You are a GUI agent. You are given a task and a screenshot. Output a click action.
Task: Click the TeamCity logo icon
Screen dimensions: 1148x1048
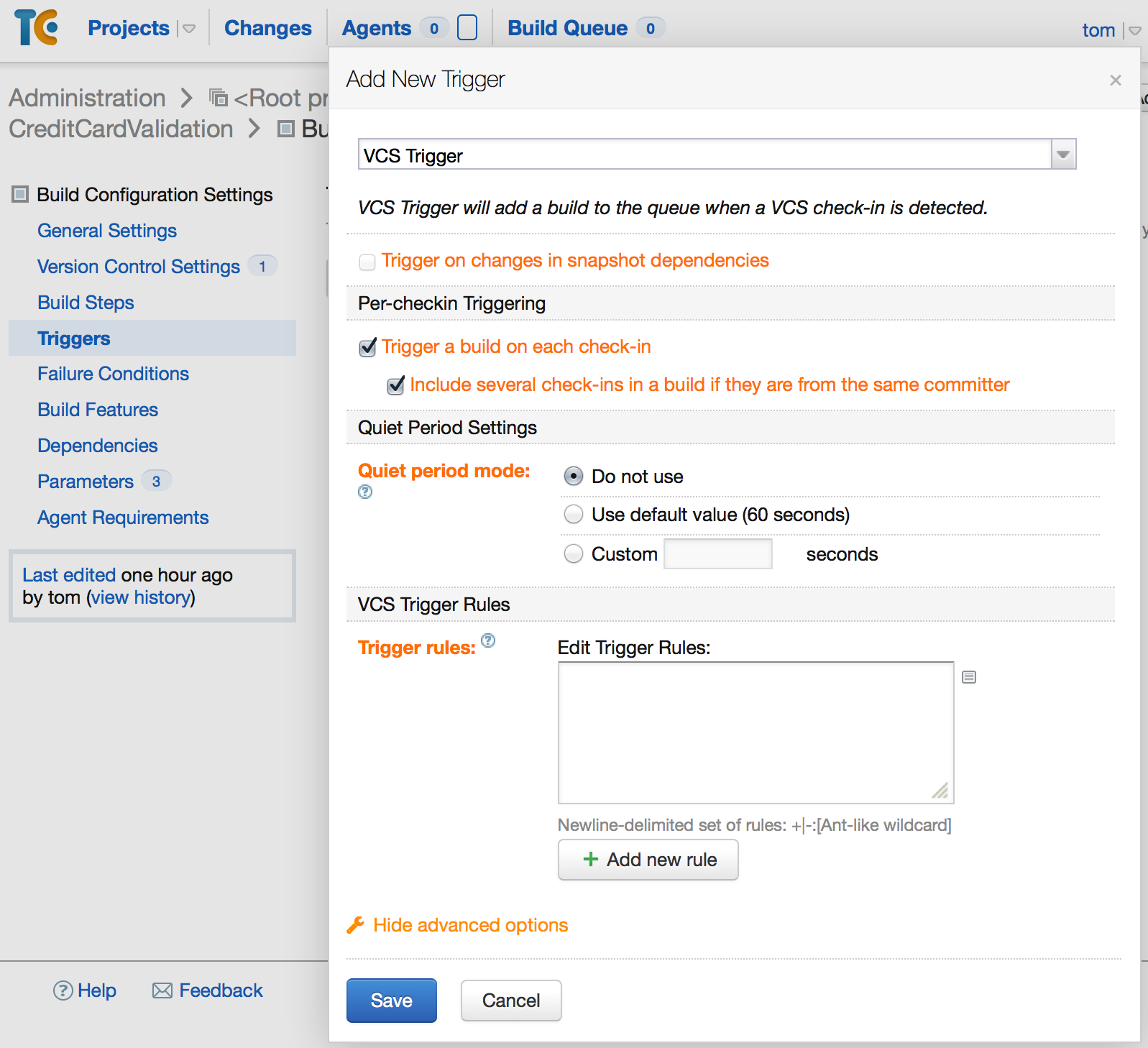coord(36,27)
